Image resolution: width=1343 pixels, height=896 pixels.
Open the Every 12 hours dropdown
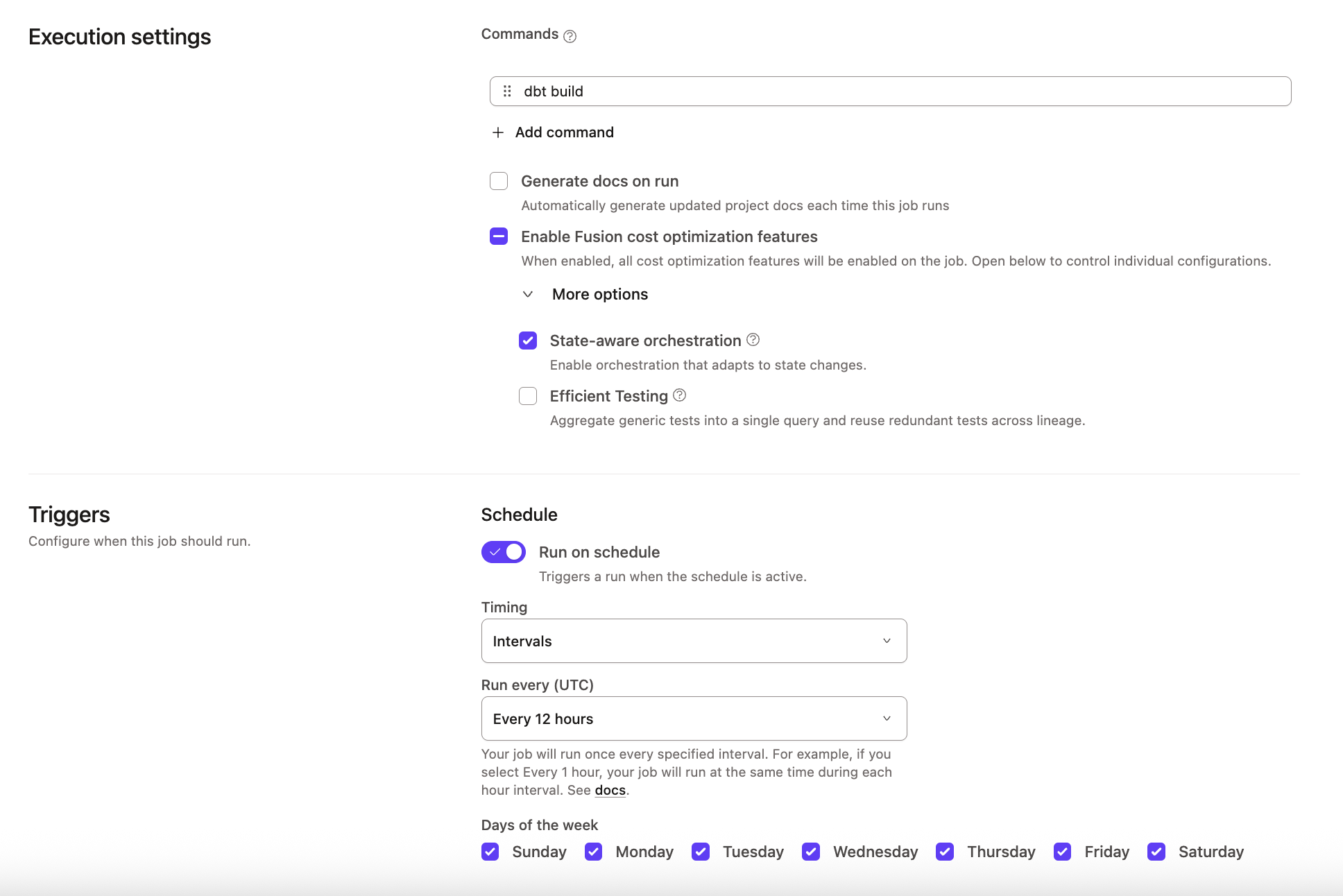click(693, 718)
